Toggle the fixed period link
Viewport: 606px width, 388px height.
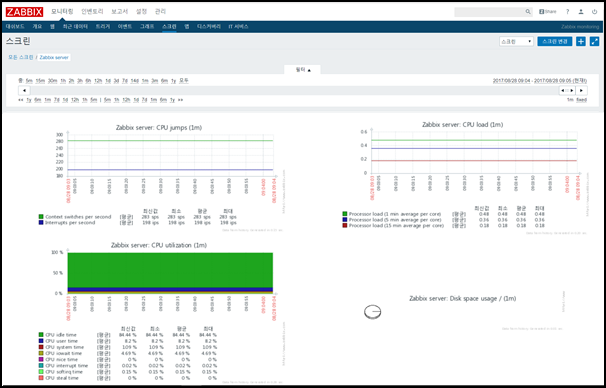(581, 100)
